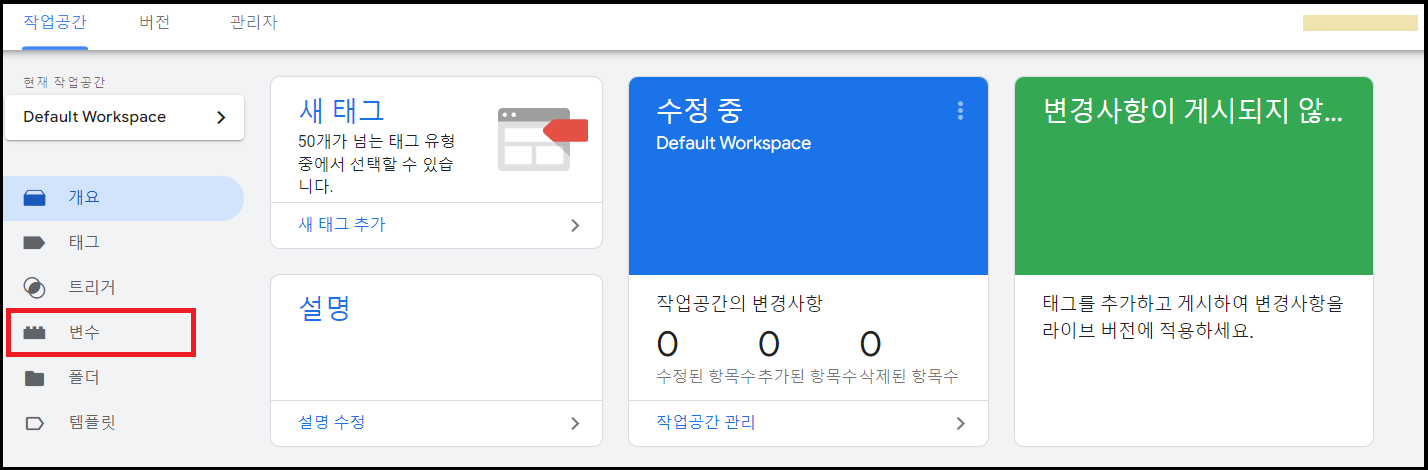1428x470 pixels.
Task: Click the 수정 중 heading
Action: click(x=699, y=109)
